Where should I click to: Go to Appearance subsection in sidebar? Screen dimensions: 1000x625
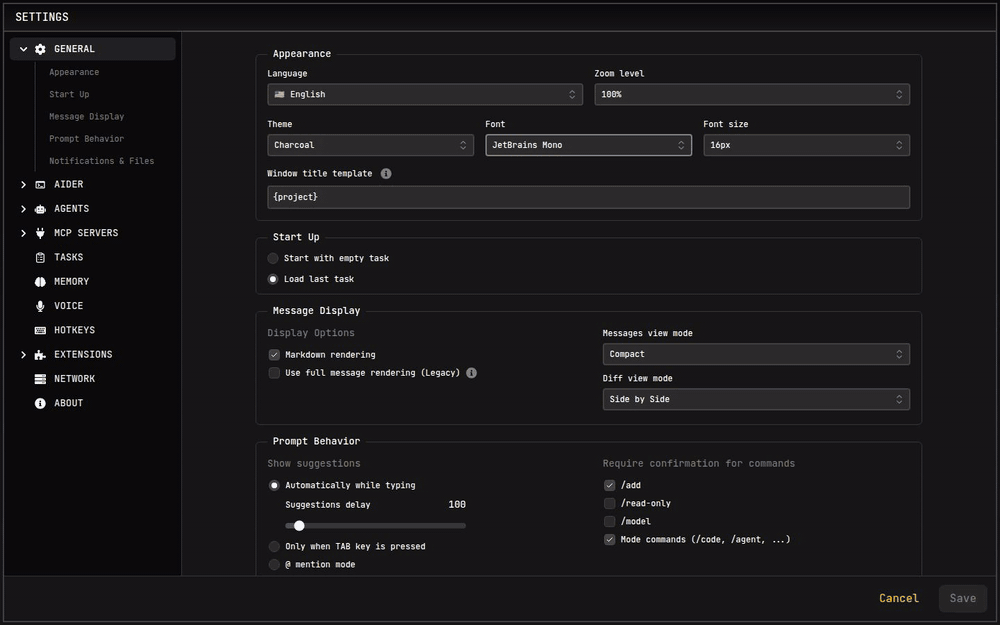[x=74, y=72]
